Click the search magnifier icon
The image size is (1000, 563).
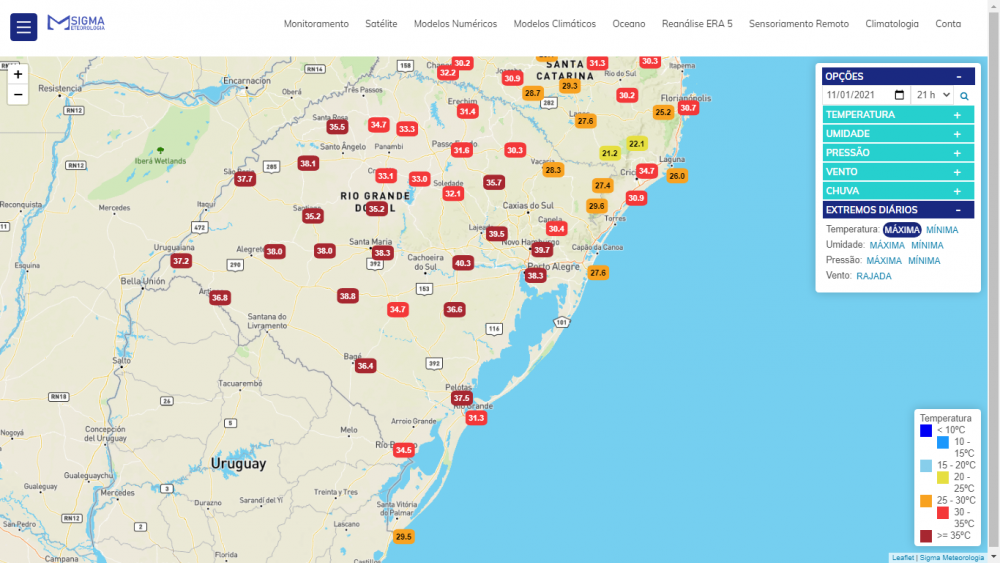pos(964,96)
